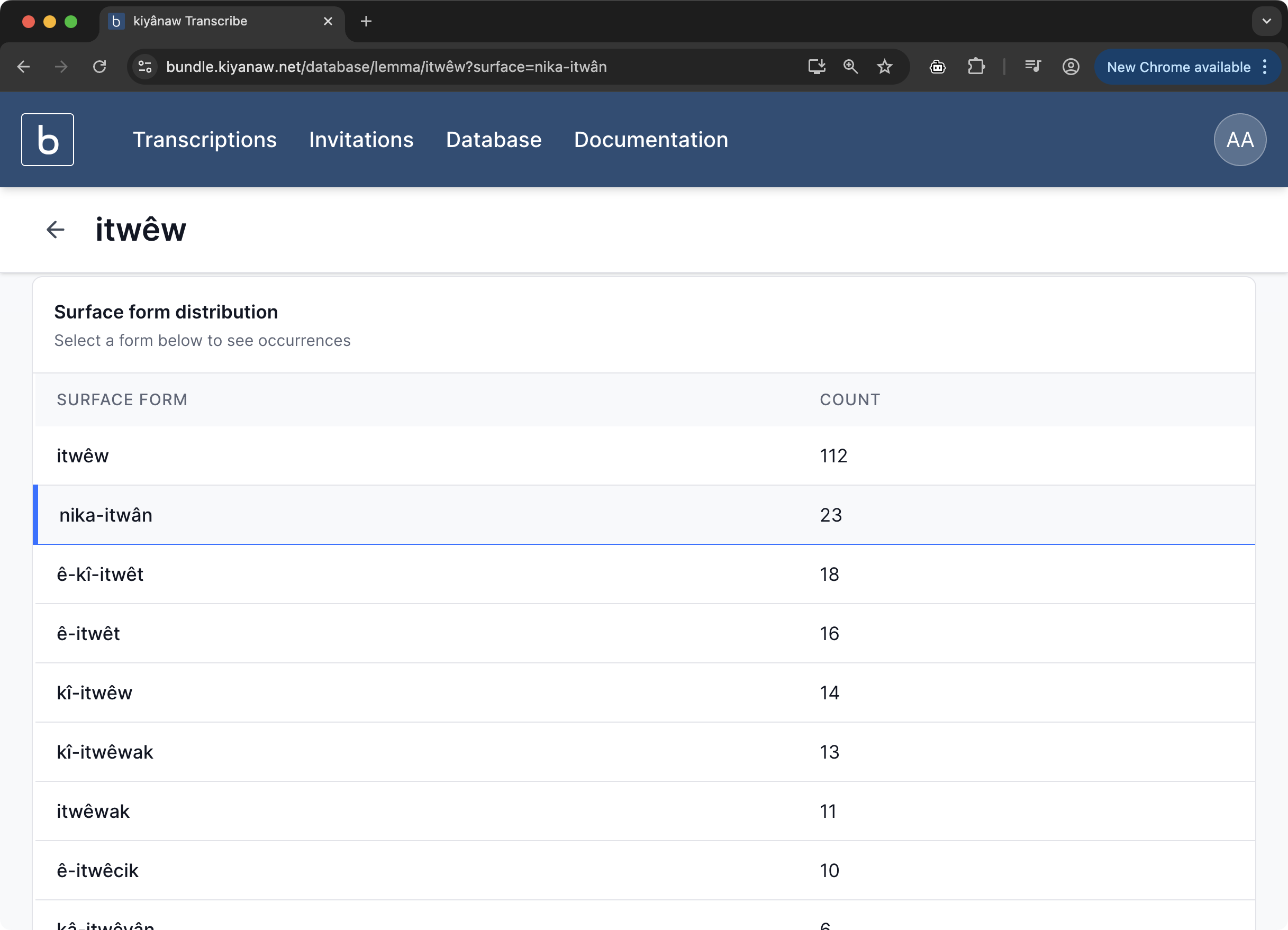Select the itwêw row with count 112
Image resolution: width=1288 pixels, height=930 pixels.
point(83,456)
